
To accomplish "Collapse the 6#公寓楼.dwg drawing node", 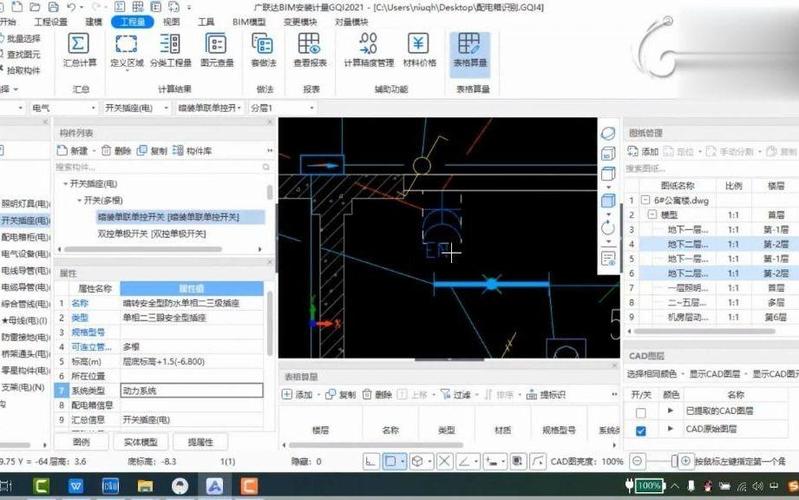I will pyautogui.click(x=645, y=200).
